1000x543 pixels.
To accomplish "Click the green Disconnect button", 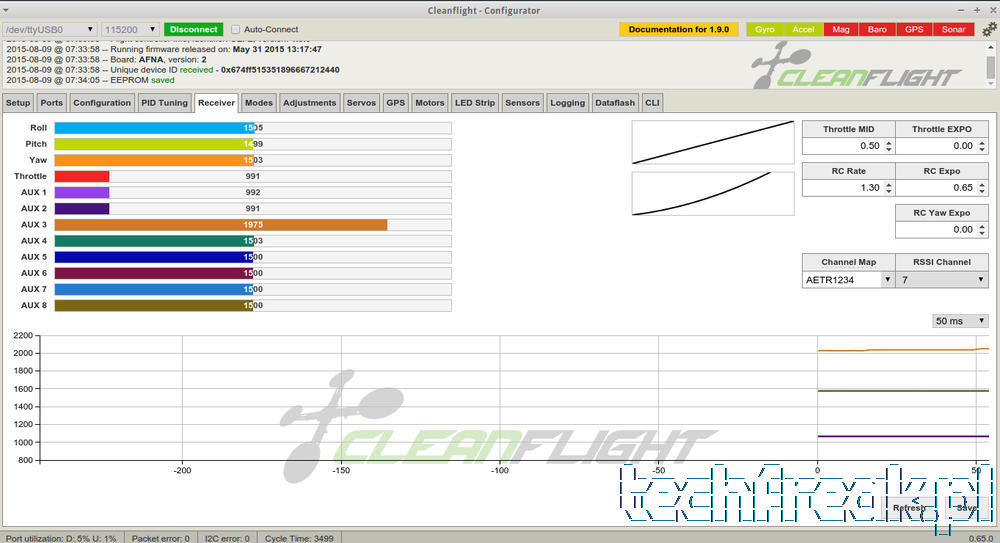I will pos(194,29).
